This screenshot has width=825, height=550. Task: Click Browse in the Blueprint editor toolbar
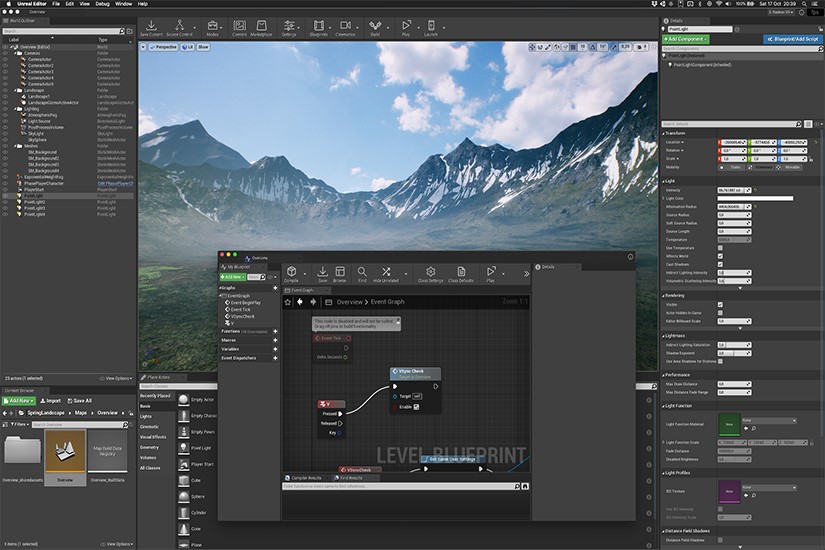[340, 274]
